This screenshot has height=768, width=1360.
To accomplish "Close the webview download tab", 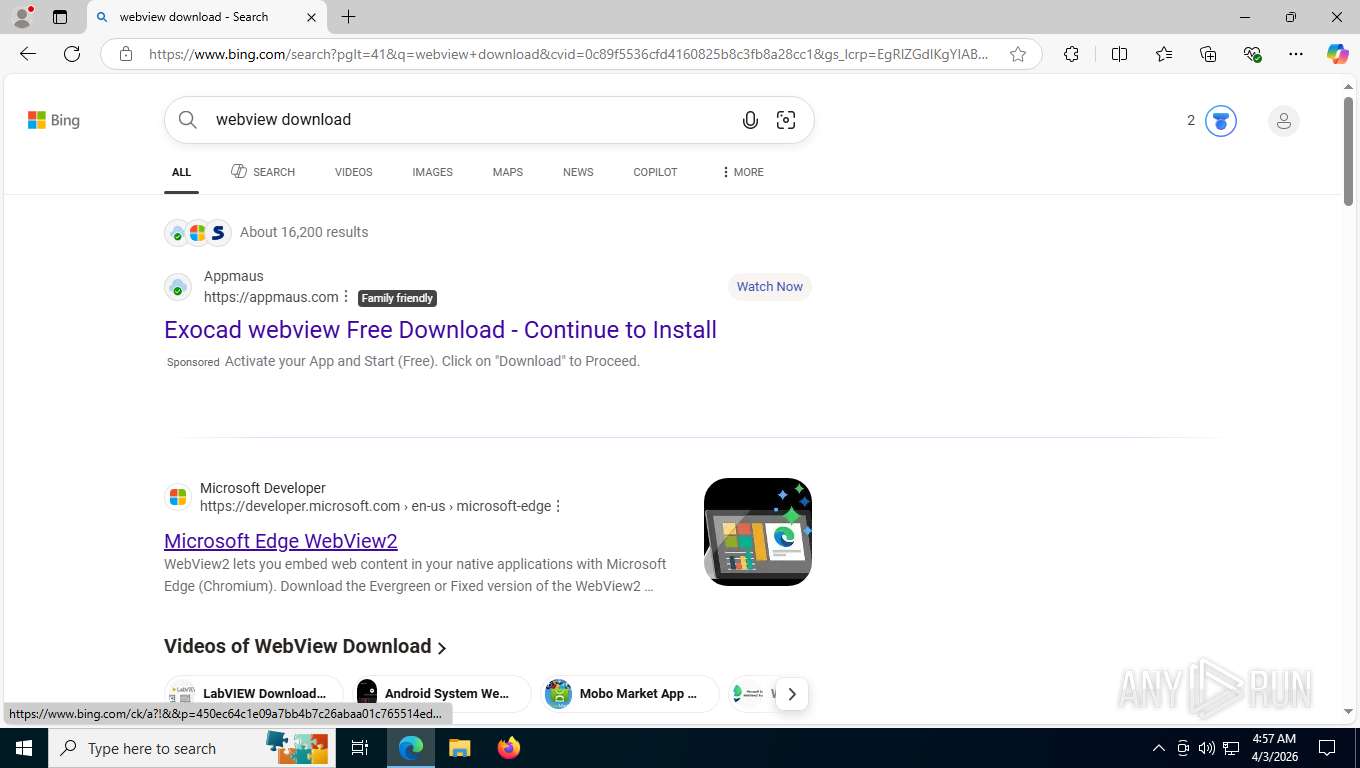I will pyautogui.click(x=311, y=17).
